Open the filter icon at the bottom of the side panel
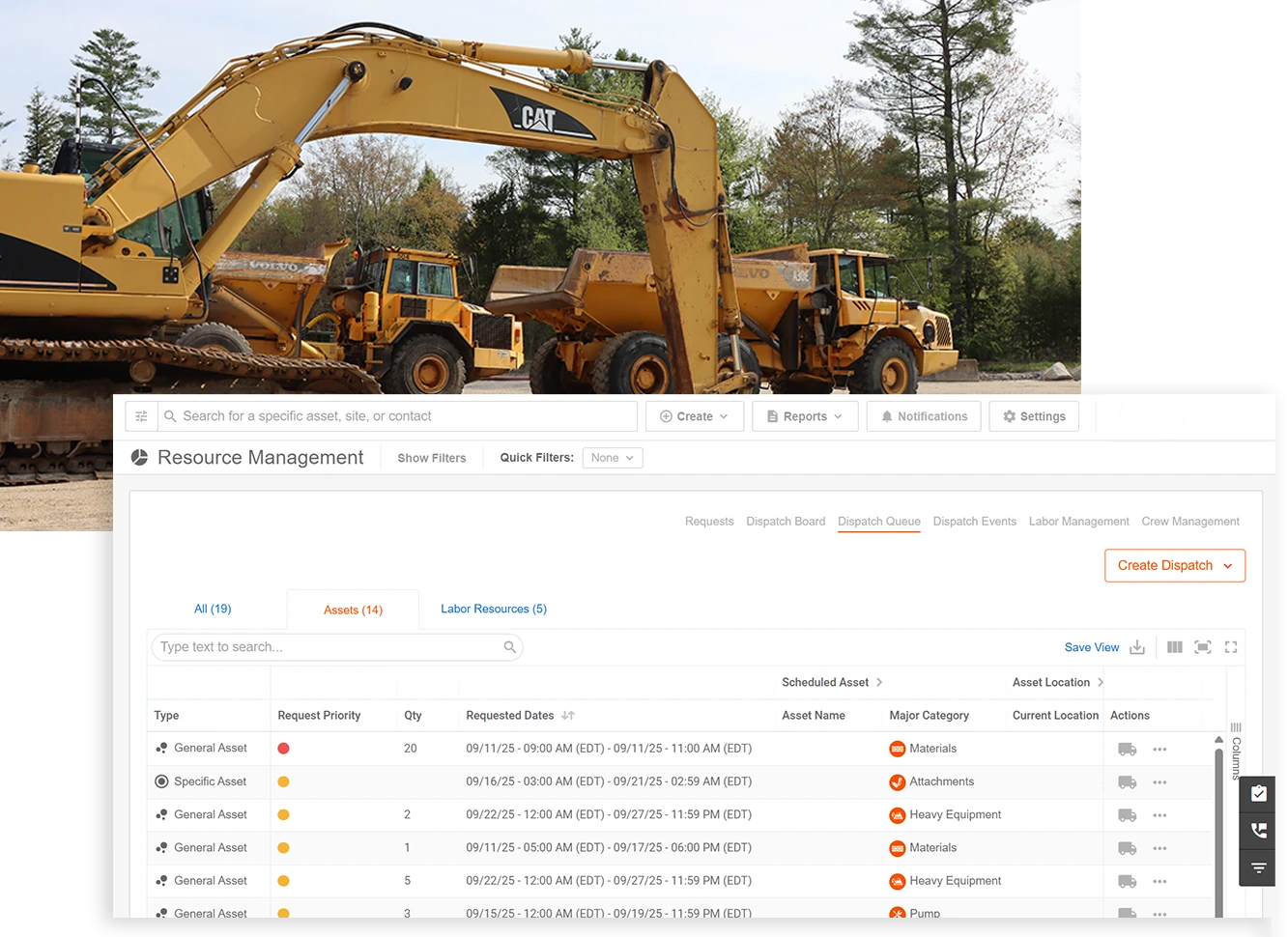This screenshot has width=1288, height=937. point(1258,867)
